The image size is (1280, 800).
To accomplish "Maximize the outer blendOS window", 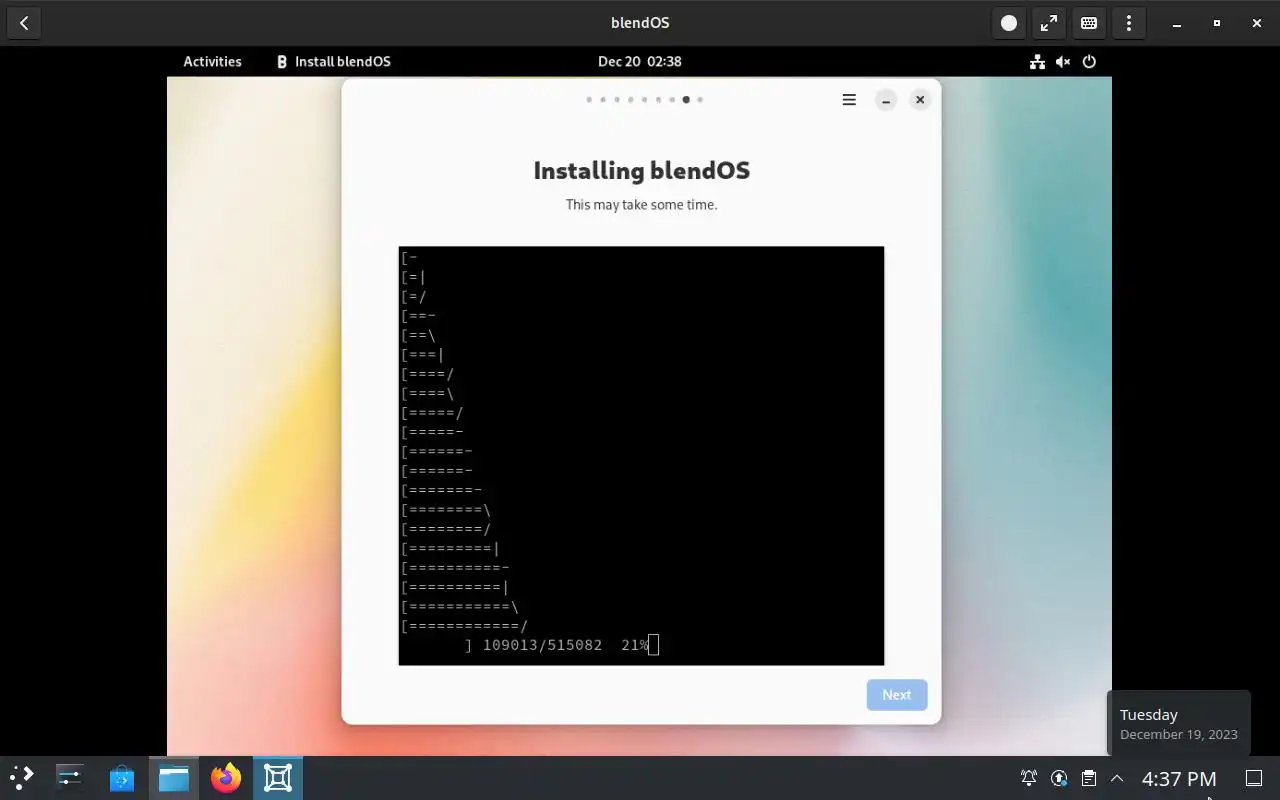I will point(1217,23).
